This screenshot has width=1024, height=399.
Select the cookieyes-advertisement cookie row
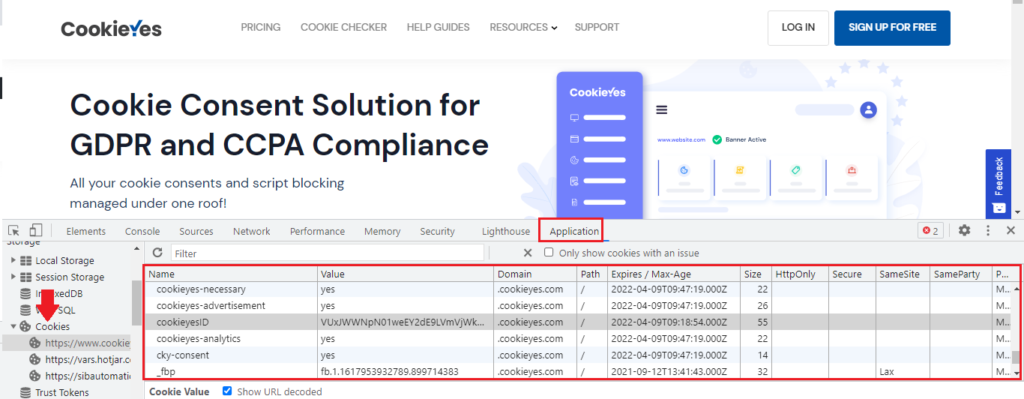[578, 306]
